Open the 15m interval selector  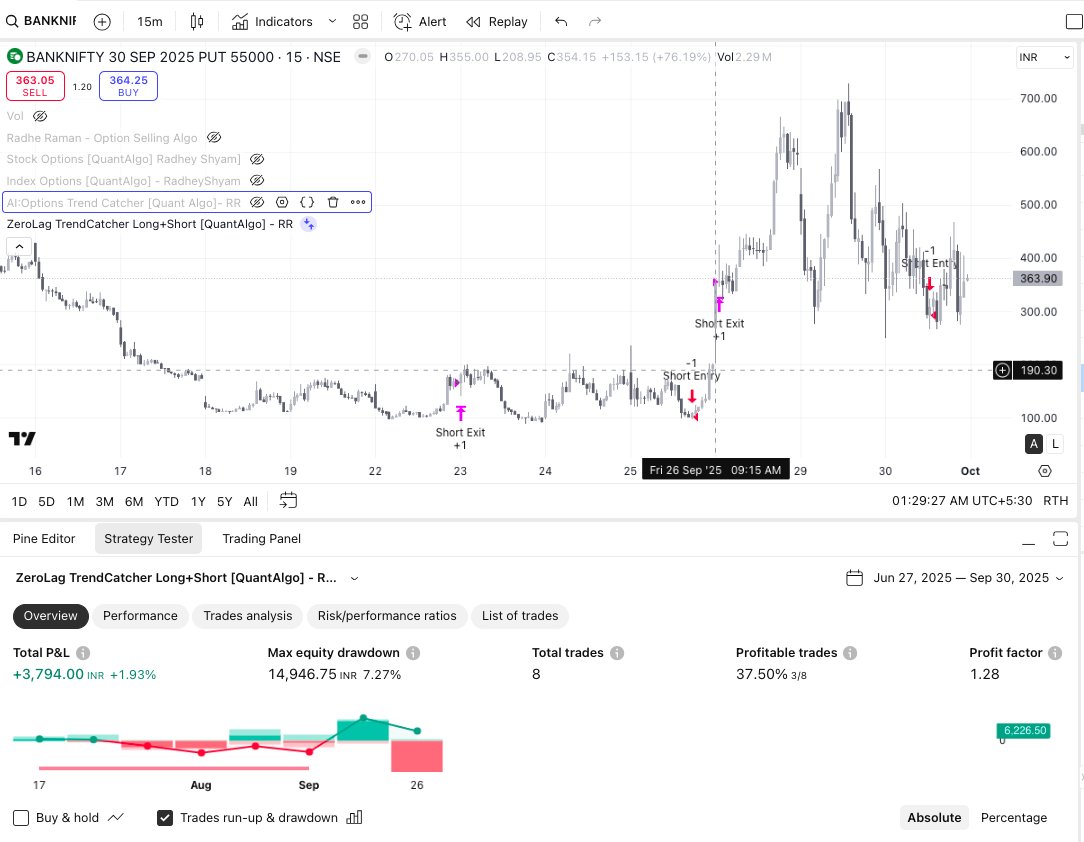149,21
